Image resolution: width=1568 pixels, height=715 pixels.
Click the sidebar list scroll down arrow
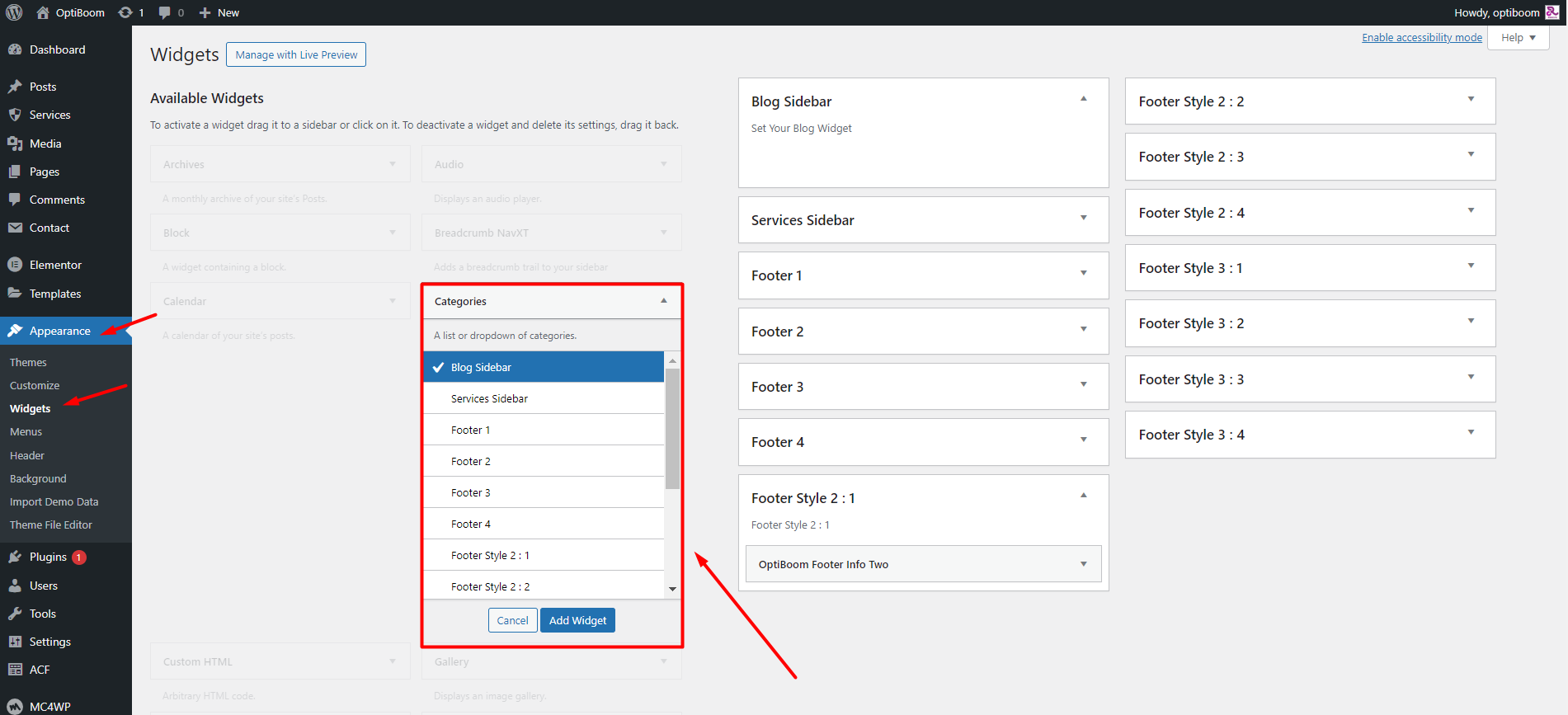(673, 589)
